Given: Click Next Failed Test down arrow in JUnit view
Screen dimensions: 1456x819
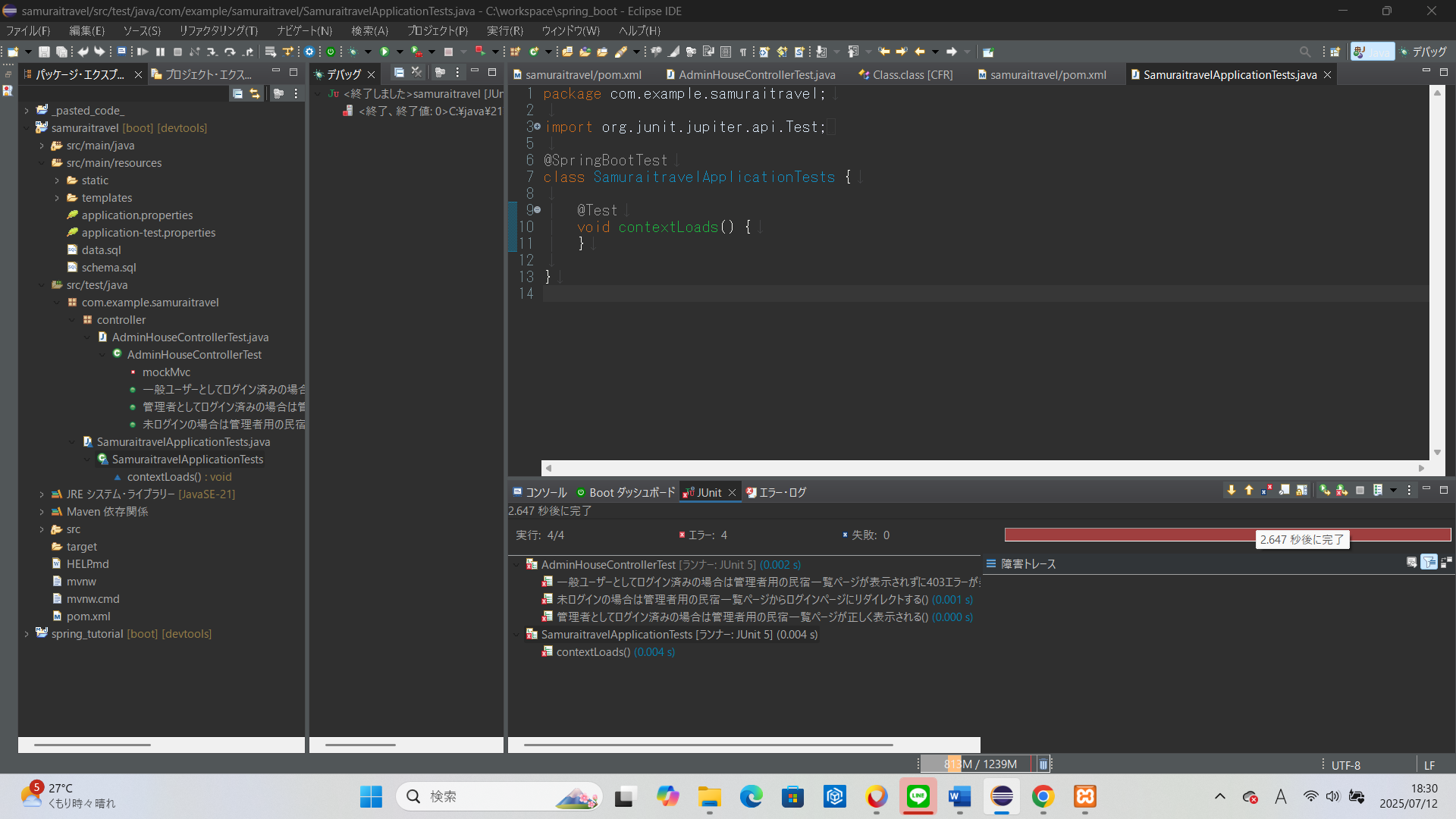Looking at the screenshot, I should pyautogui.click(x=1231, y=491).
